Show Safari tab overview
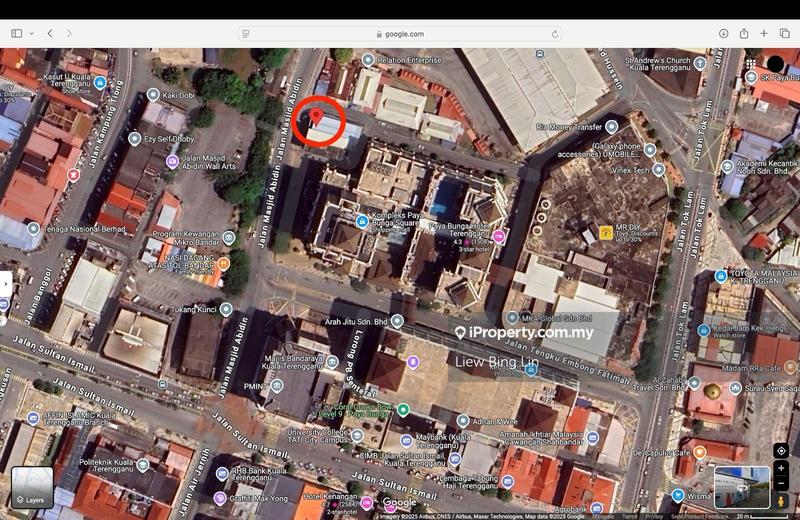Image resolution: width=800 pixels, height=520 pixels. [785, 33]
